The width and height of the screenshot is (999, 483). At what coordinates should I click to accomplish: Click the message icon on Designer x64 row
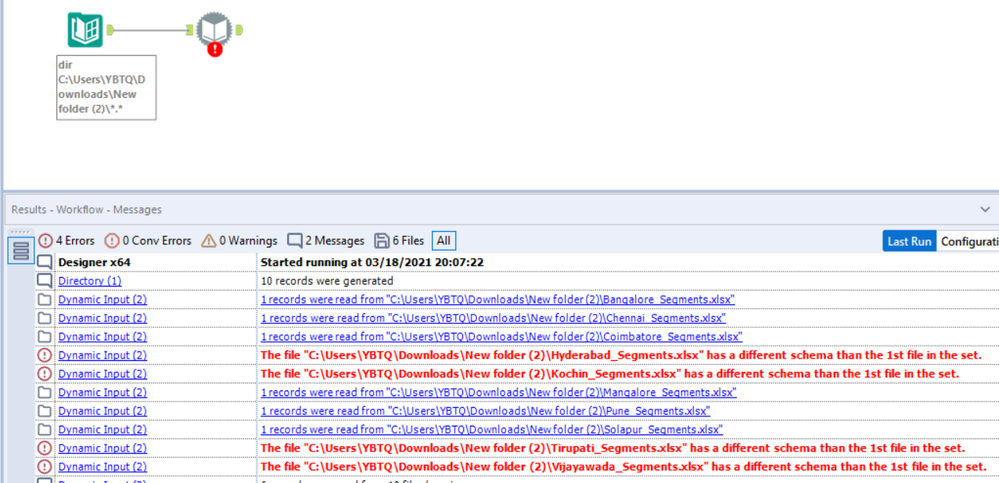coord(45,262)
